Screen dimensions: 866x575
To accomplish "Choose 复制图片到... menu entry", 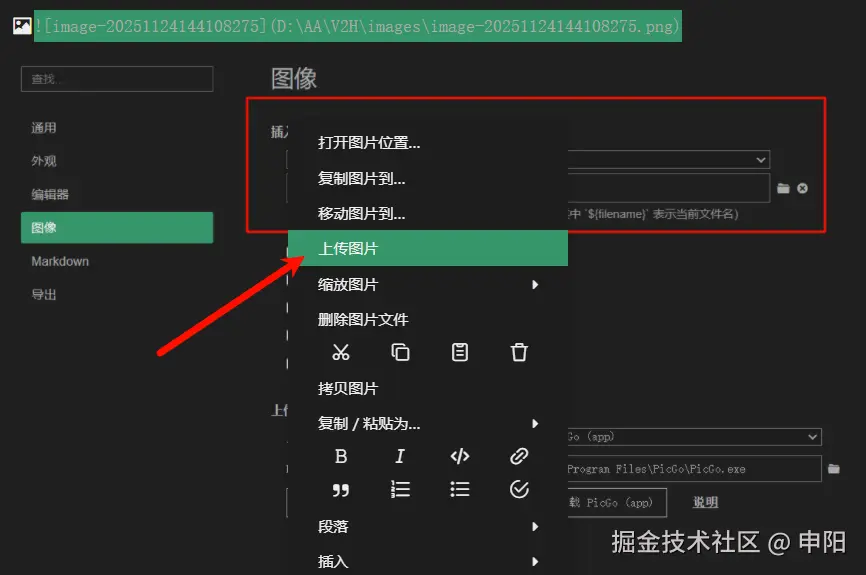I will (428, 178).
